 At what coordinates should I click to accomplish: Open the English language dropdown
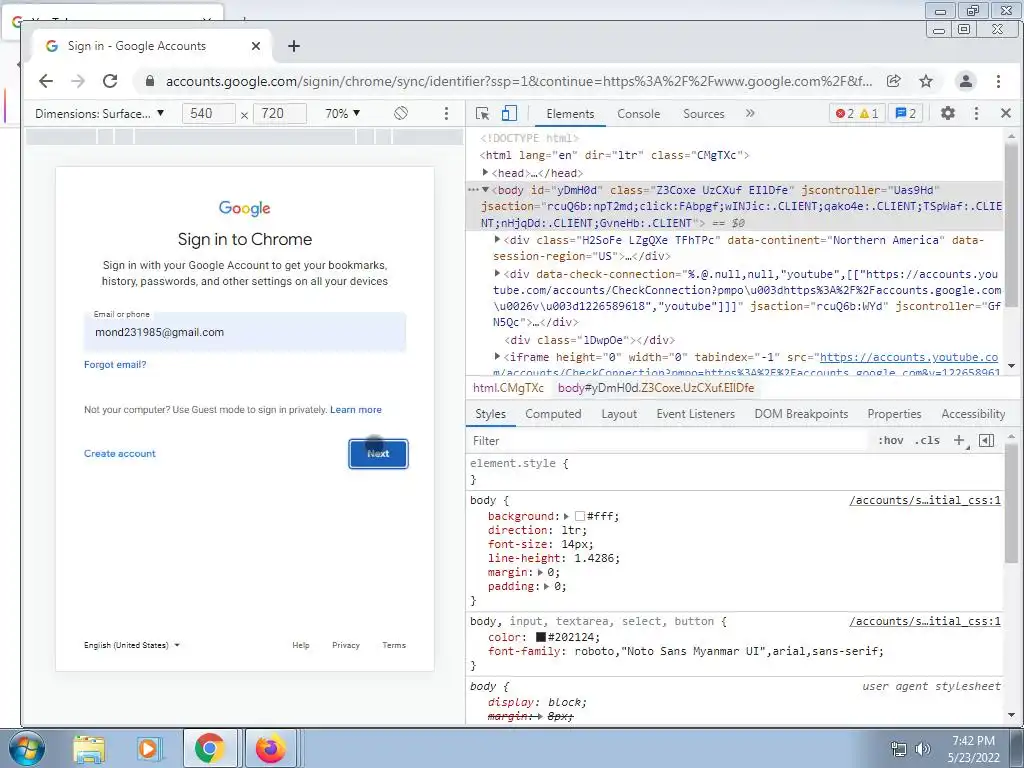(x=131, y=645)
